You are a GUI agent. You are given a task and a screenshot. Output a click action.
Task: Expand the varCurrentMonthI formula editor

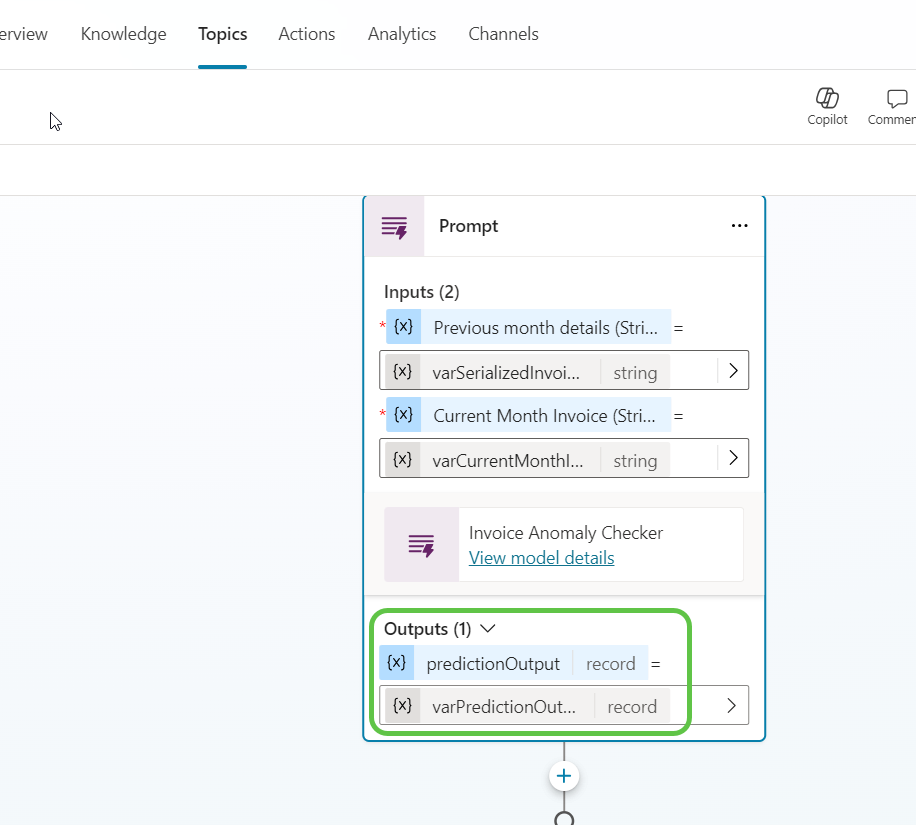click(x=733, y=459)
